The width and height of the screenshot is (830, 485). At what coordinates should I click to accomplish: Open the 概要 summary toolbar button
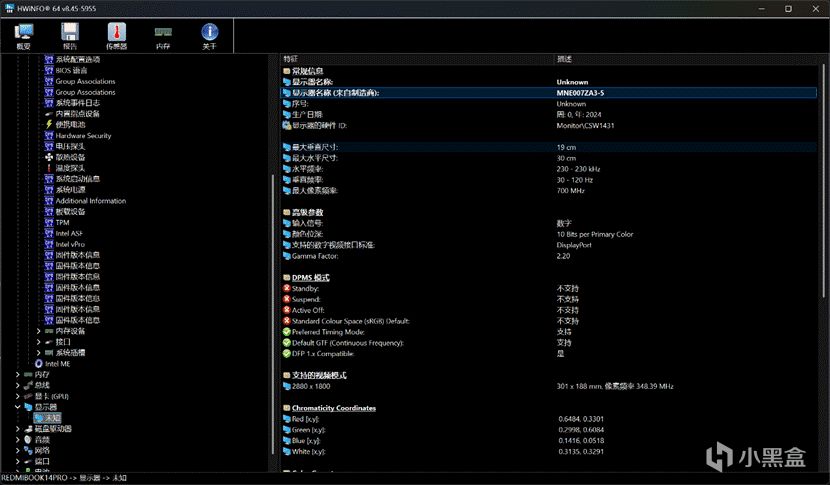click(x=23, y=36)
